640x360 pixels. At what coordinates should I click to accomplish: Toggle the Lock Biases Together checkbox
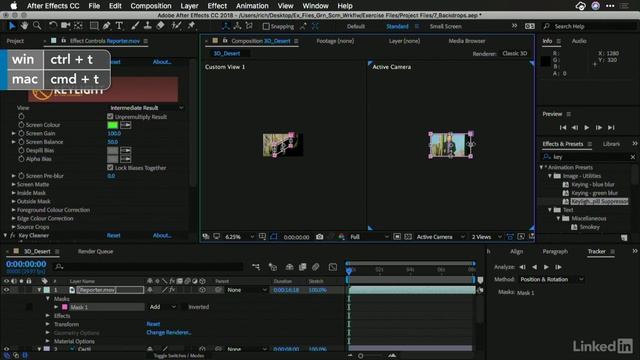pos(110,168)
